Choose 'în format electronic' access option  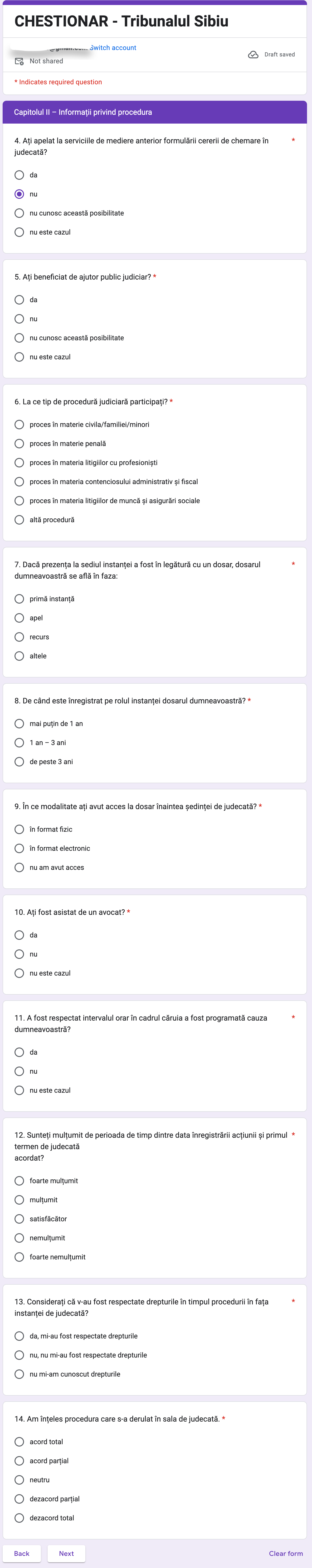(x=19, y=848)
